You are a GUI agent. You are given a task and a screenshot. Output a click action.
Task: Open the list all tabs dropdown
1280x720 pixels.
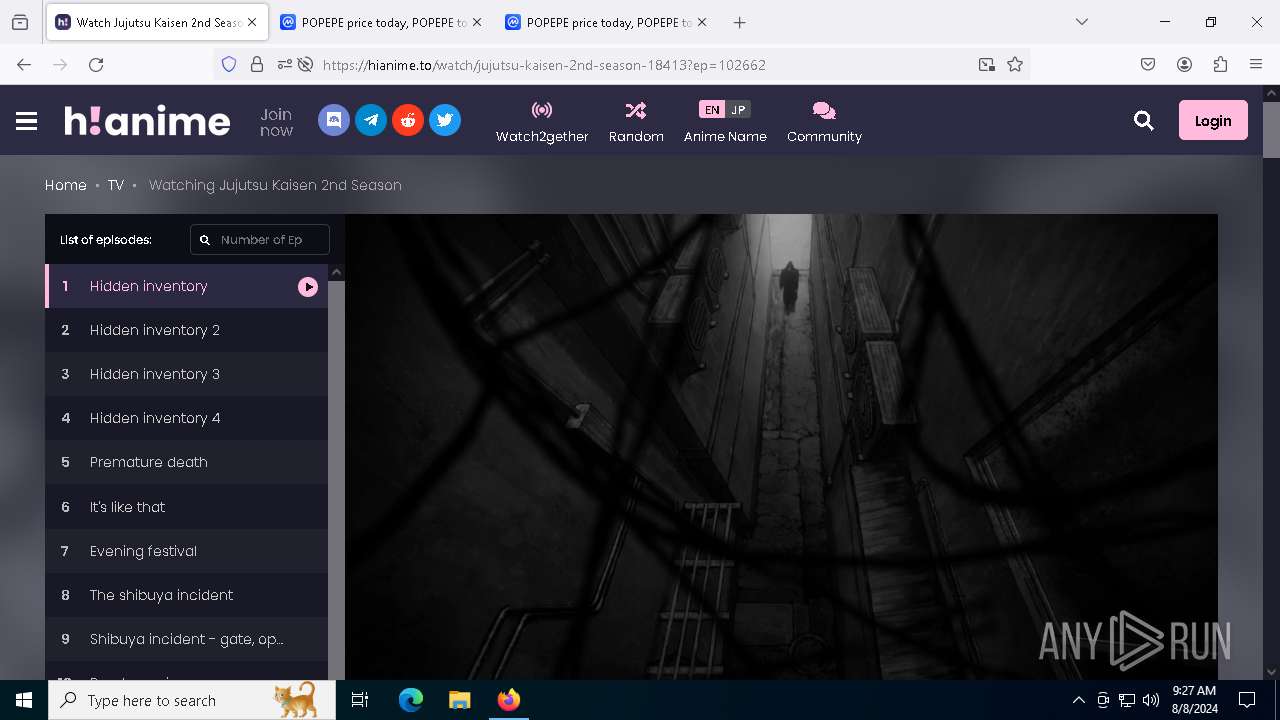coord(1082,22)
